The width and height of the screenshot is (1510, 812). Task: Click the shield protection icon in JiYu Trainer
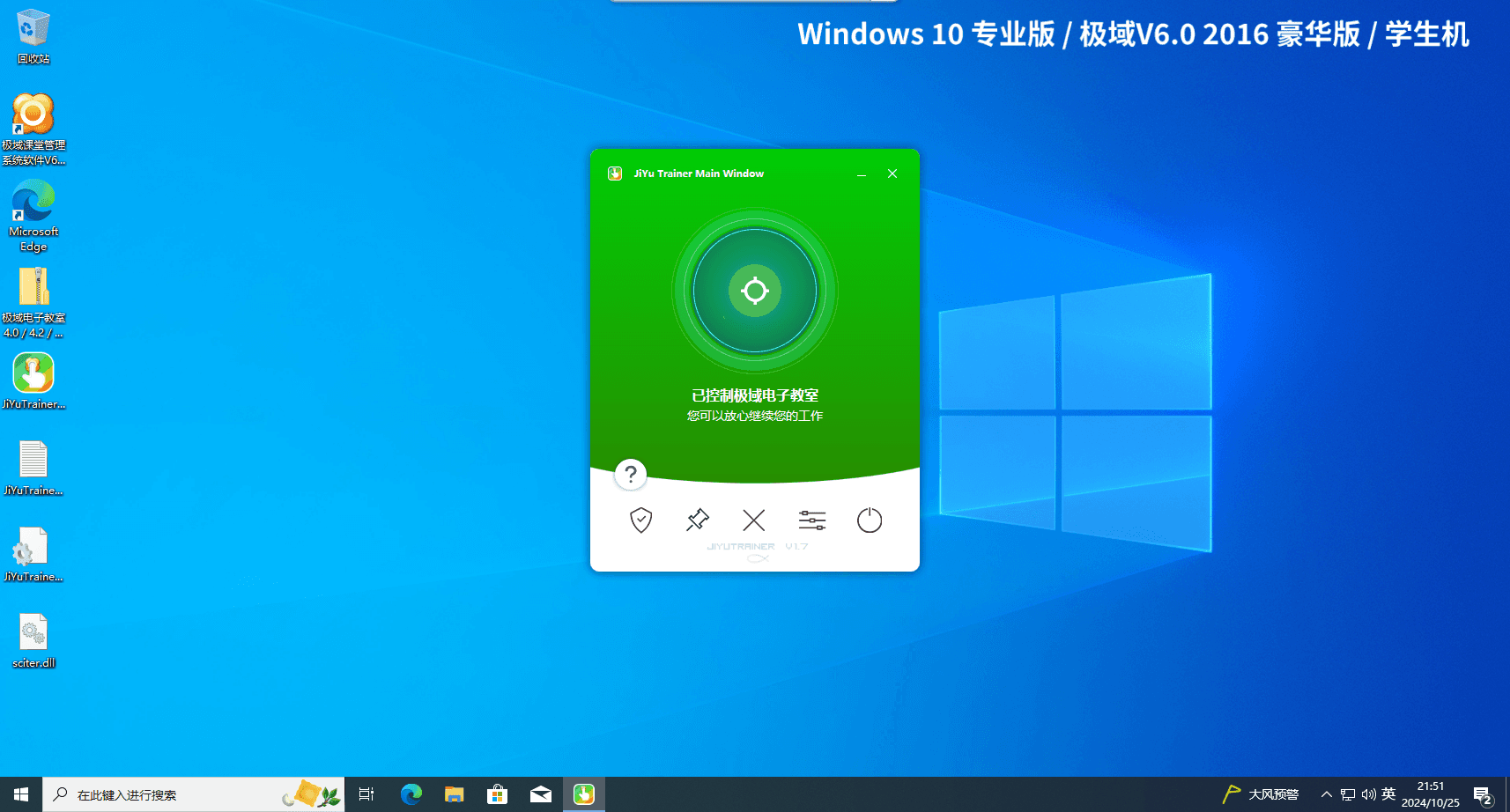640,520
